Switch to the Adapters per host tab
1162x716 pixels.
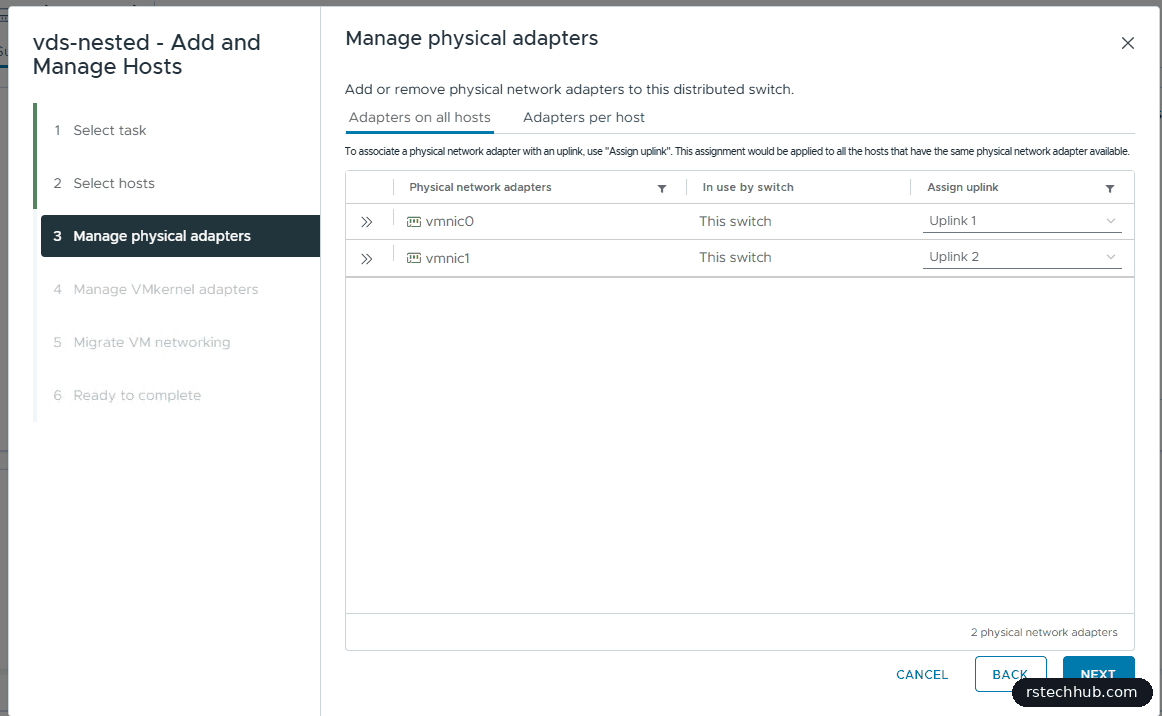[x=583, y=117]
